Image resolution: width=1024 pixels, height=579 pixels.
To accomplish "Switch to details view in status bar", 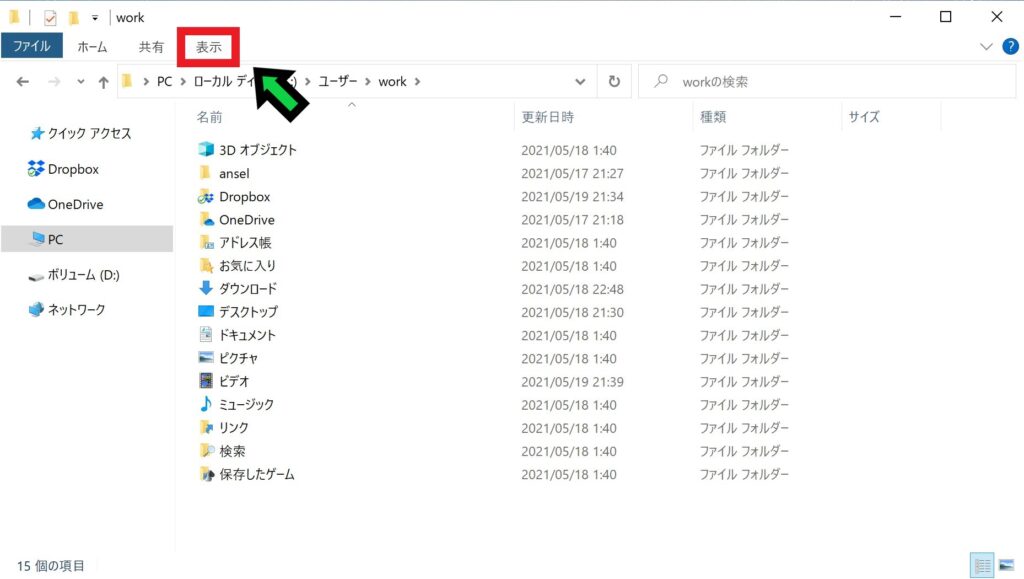I will (x=982, y=565).
